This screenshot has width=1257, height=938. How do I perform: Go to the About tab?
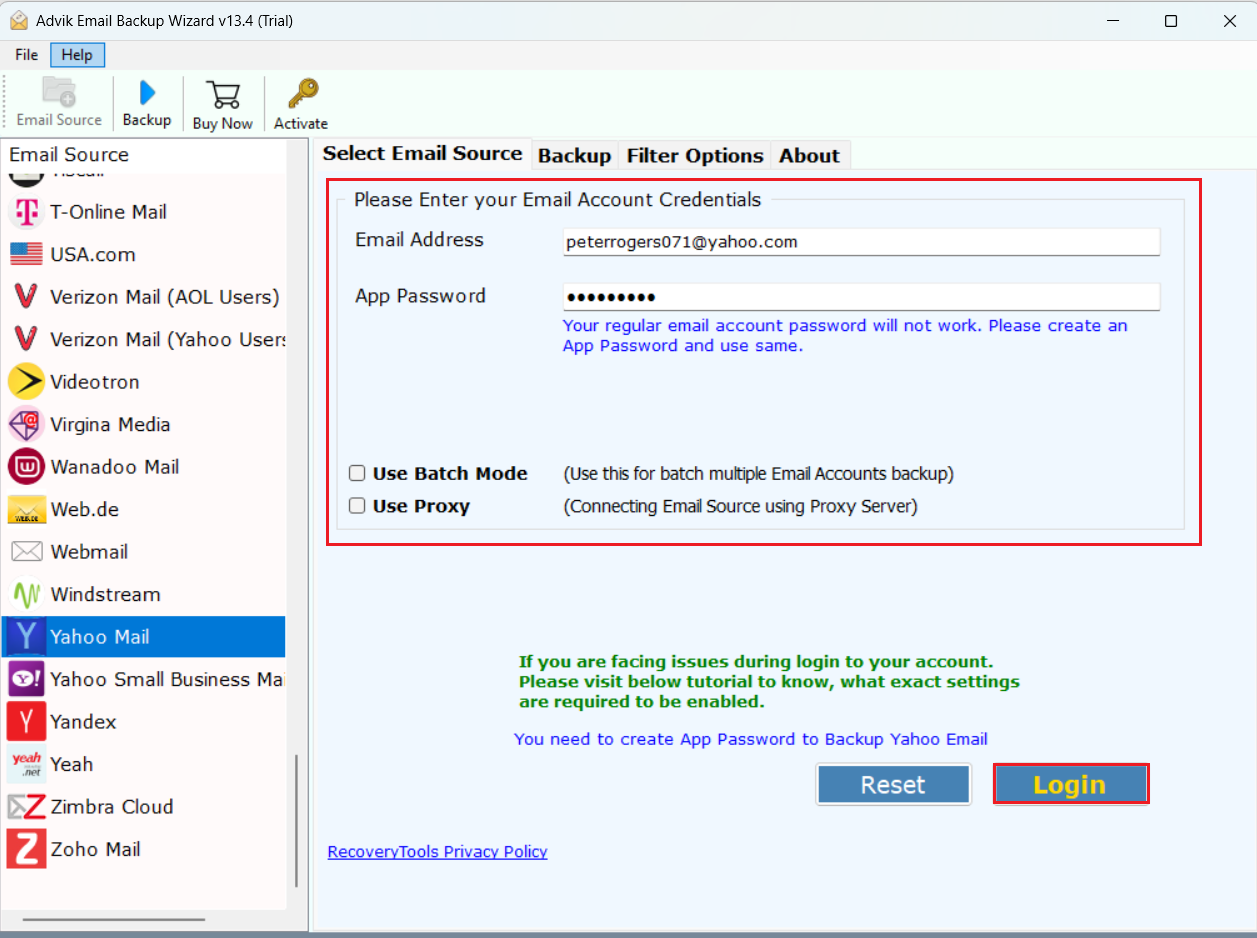(810, 155)
